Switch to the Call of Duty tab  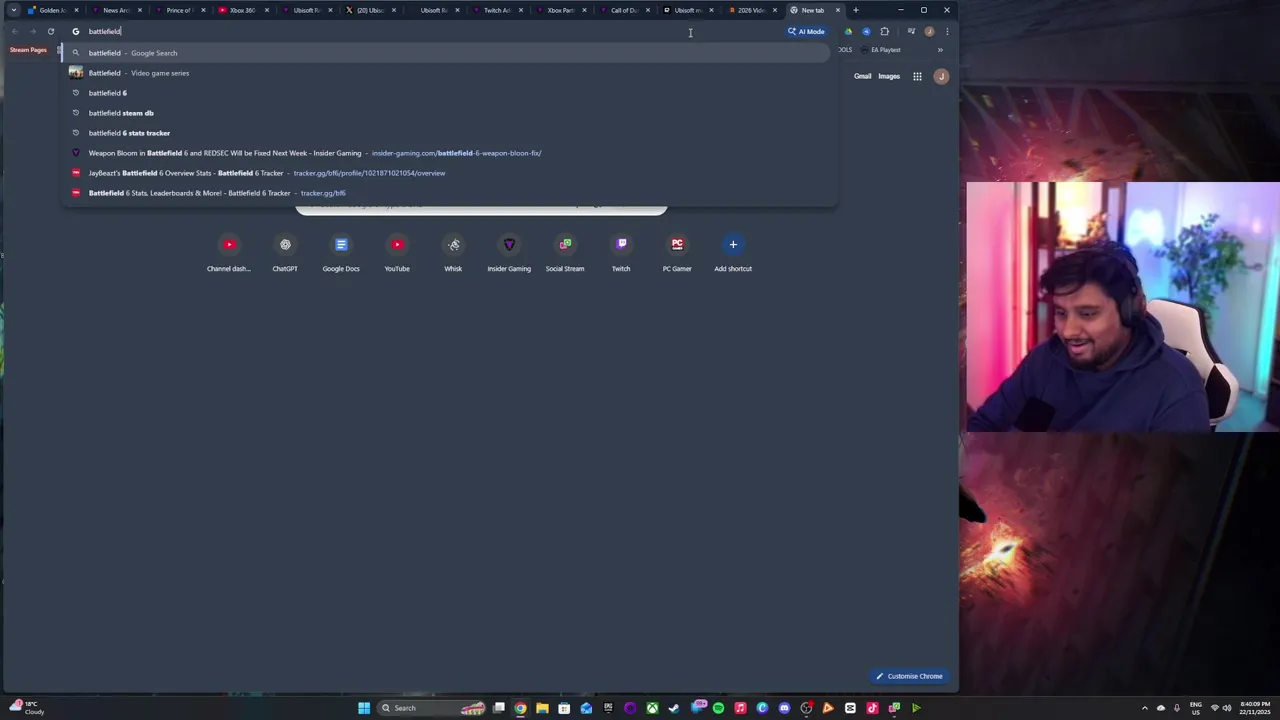624,10
